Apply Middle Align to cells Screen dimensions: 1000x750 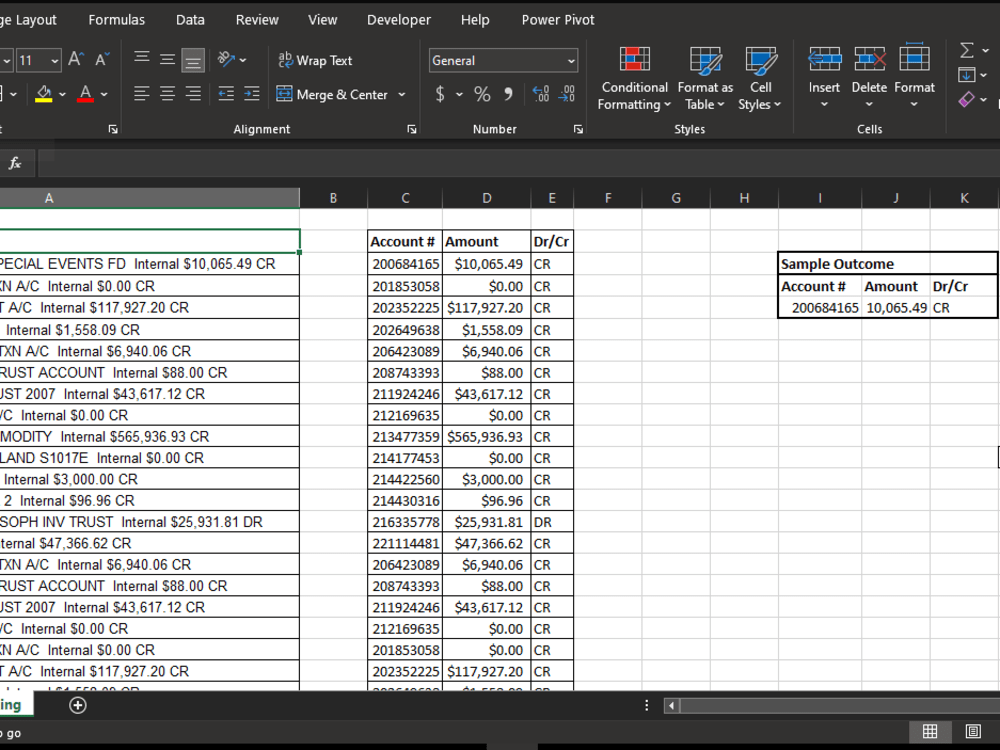167,59
